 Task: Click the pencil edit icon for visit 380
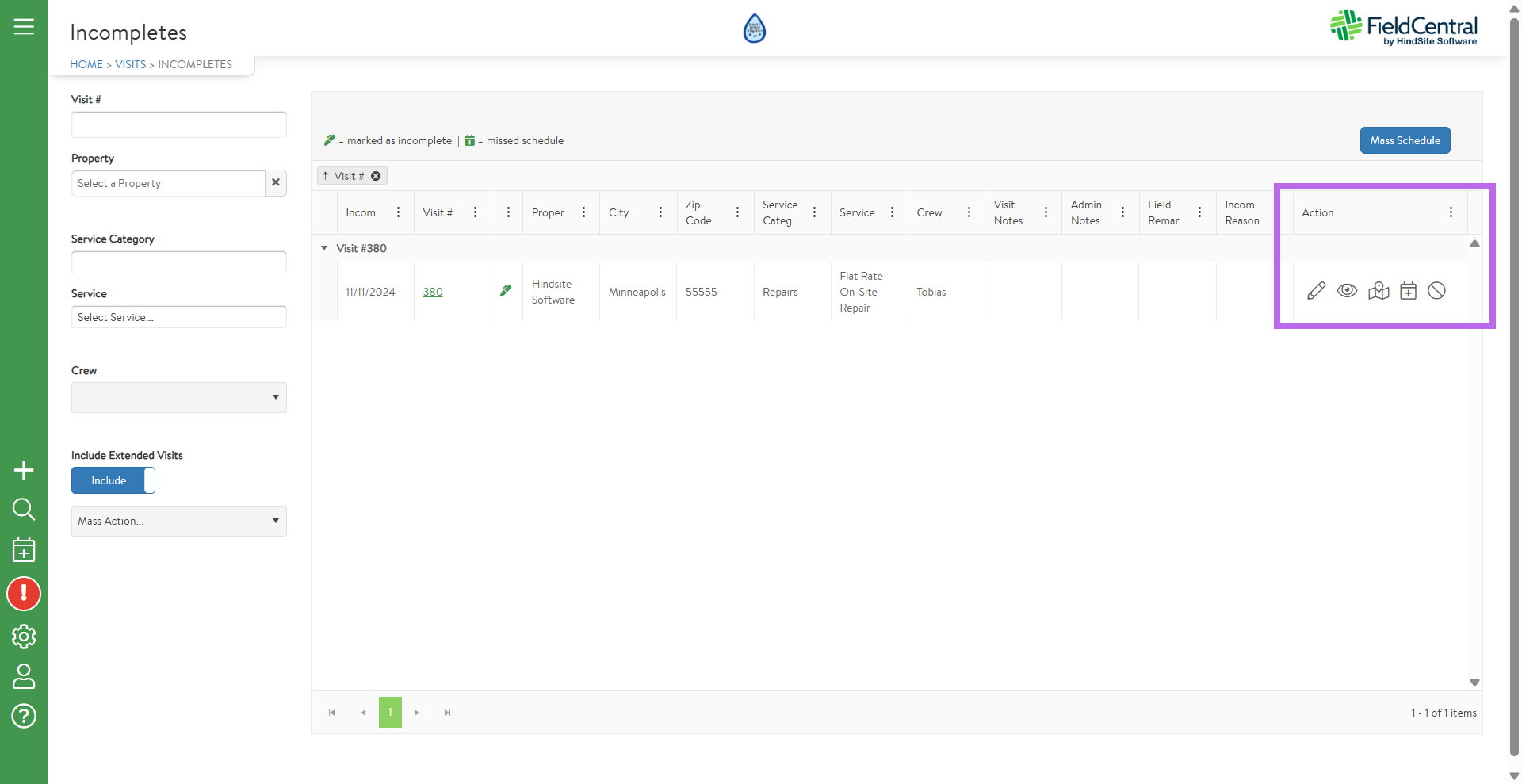(1316, 291)
